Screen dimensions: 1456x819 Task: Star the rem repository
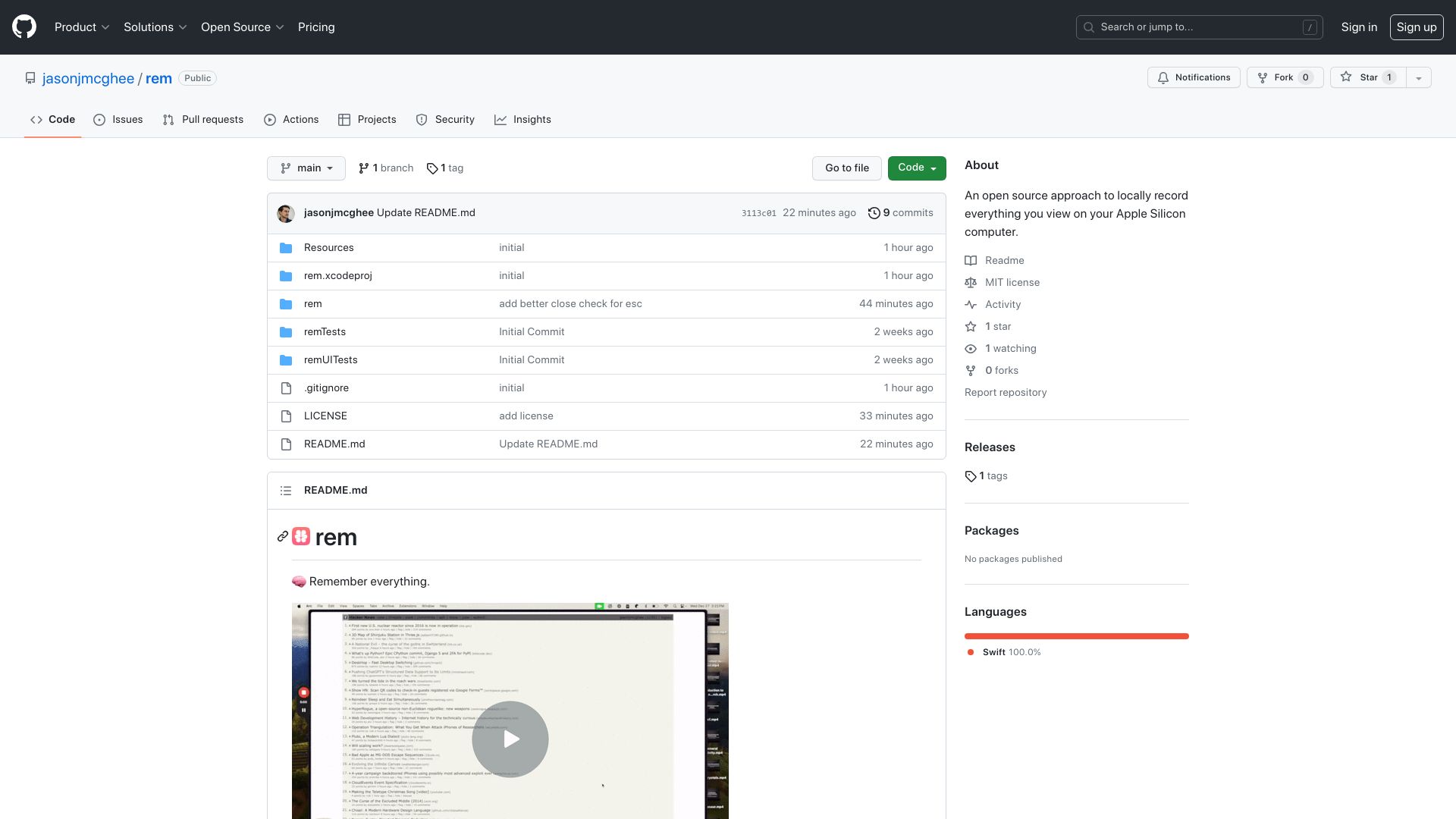coord(1368,77)
